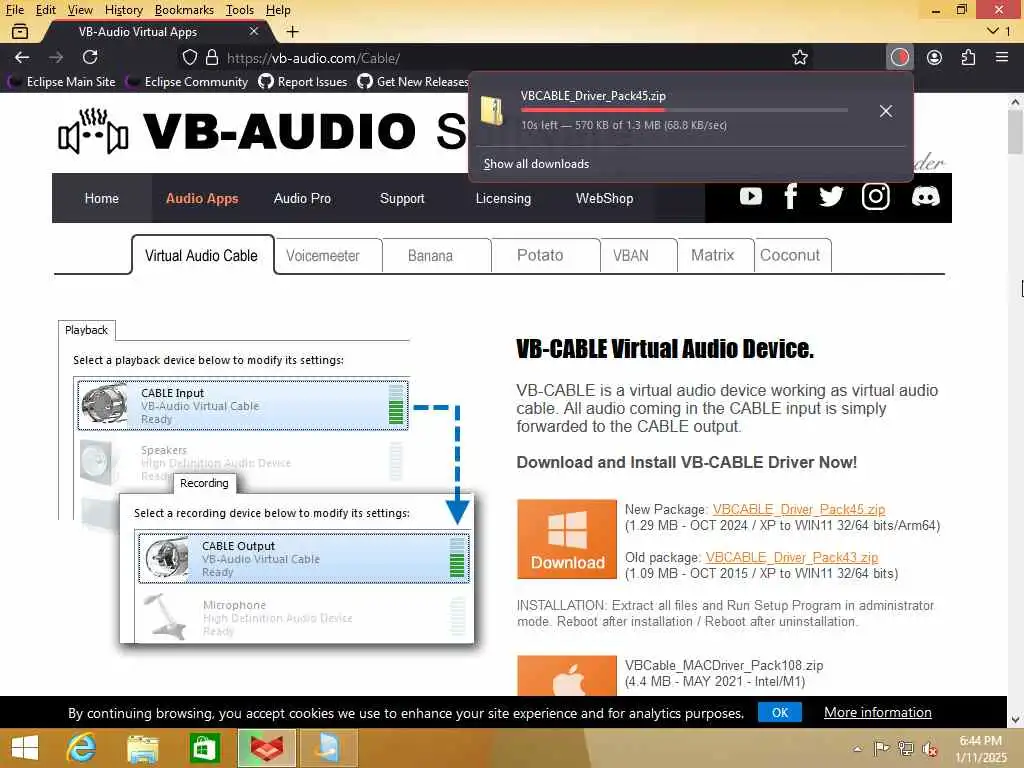Open the tracking protection shield icon
The height and width of the screenshot is (768, 1024).
(x=189, y=57)
